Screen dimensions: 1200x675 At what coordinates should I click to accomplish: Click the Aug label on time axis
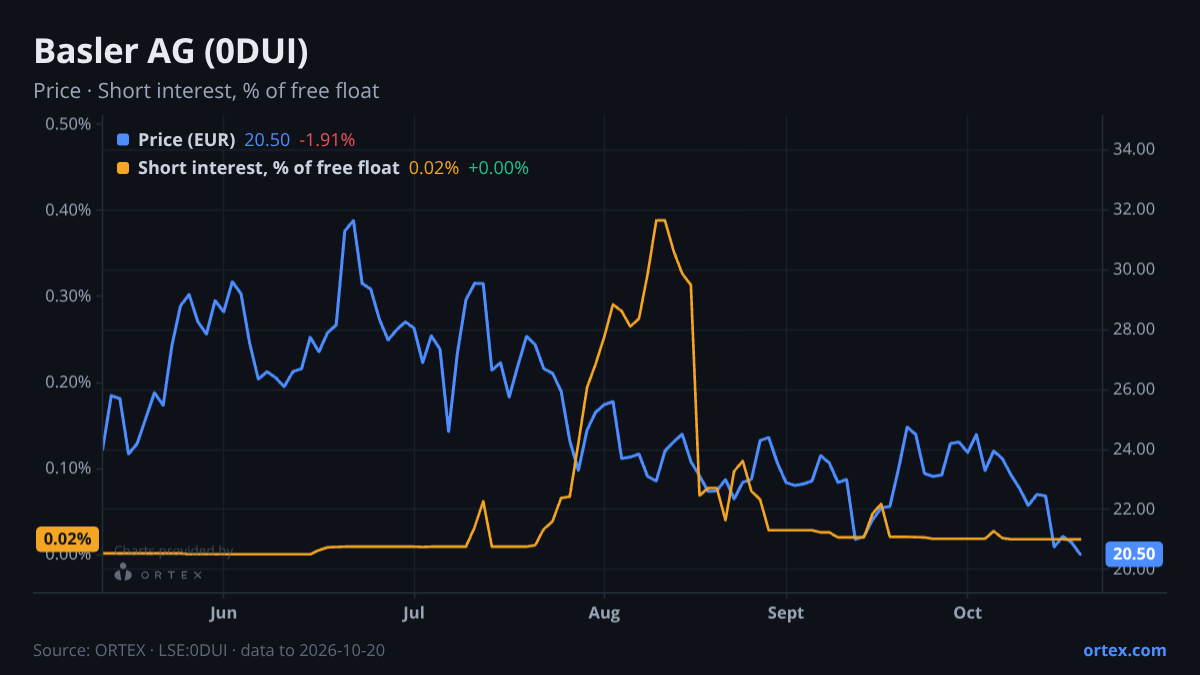click(604, 612)
